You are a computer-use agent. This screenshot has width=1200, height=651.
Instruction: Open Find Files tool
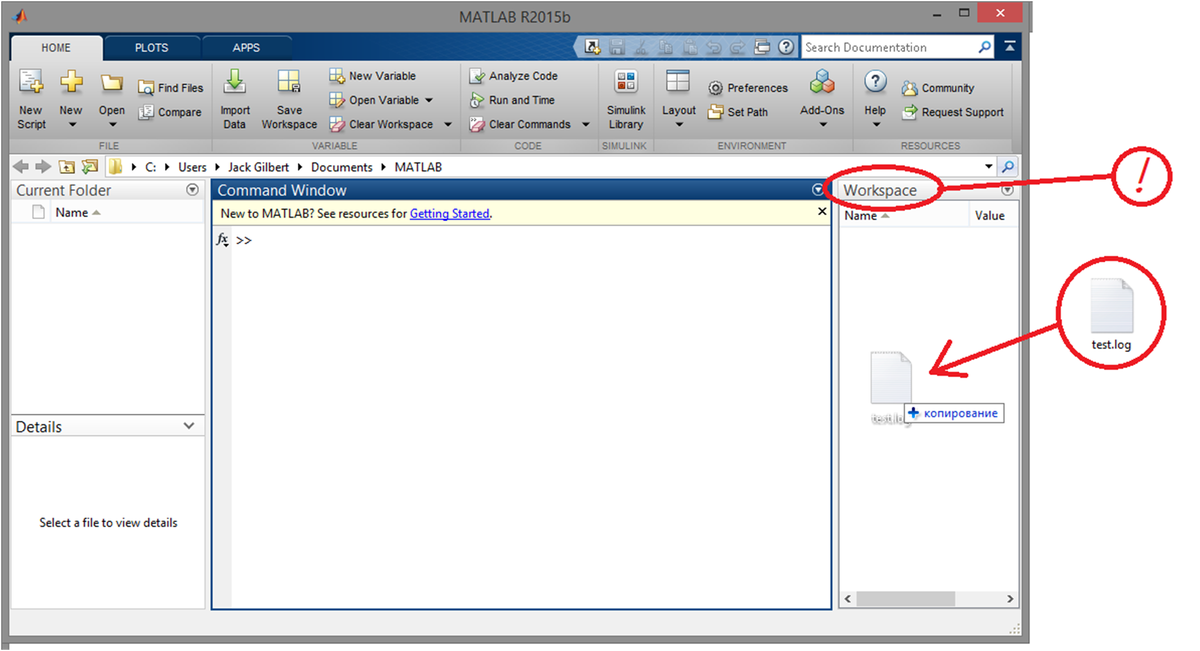(170, 88)
